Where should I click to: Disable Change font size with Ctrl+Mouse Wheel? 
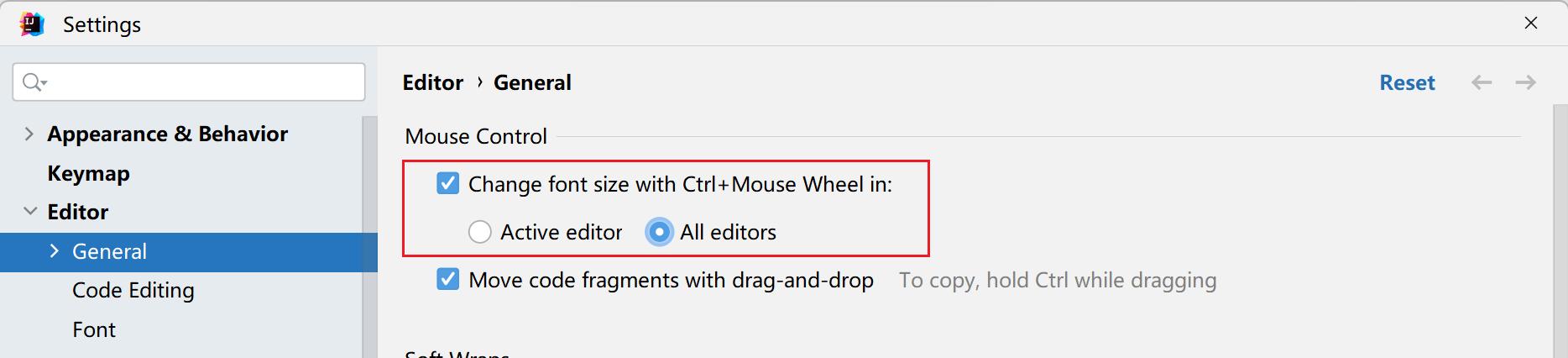[448, 184]
